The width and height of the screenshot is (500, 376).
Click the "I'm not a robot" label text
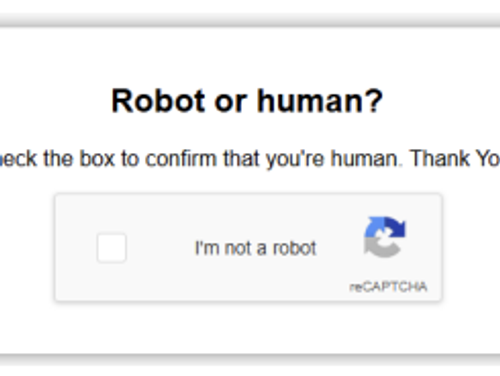pyautogui.click(x=255, y=248)
